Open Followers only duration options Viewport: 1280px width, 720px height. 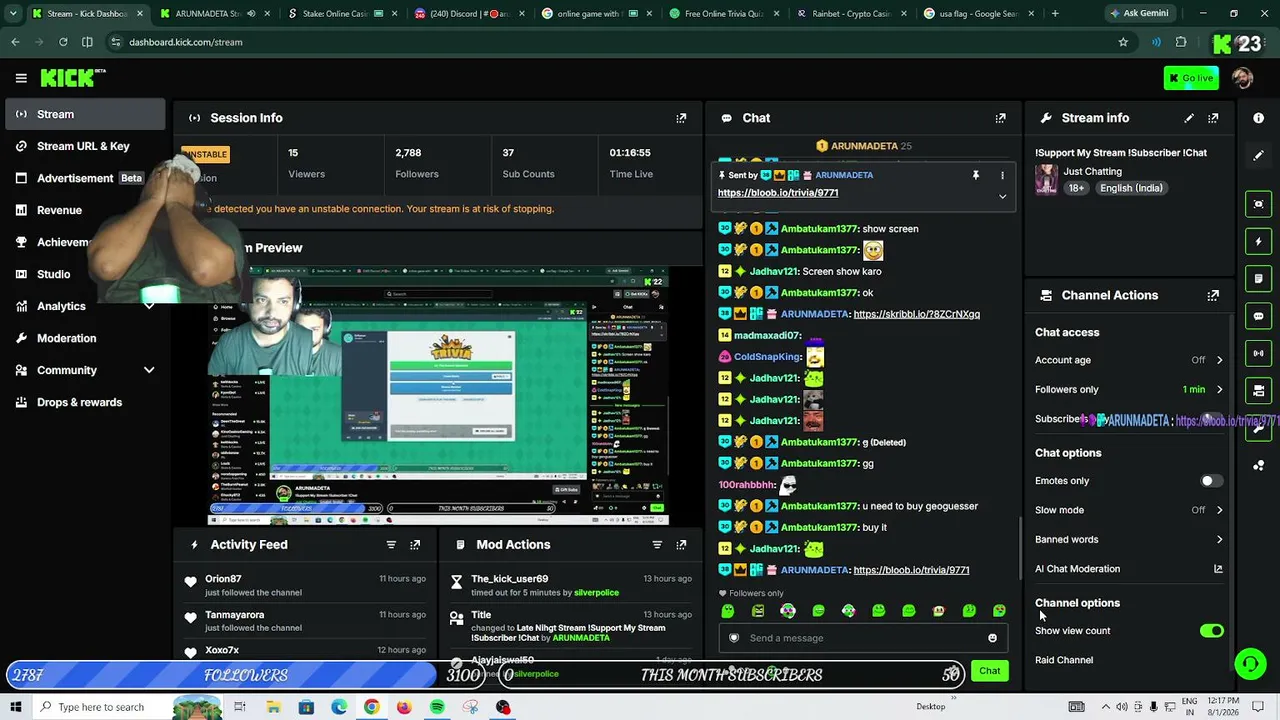coord(1129,389)
